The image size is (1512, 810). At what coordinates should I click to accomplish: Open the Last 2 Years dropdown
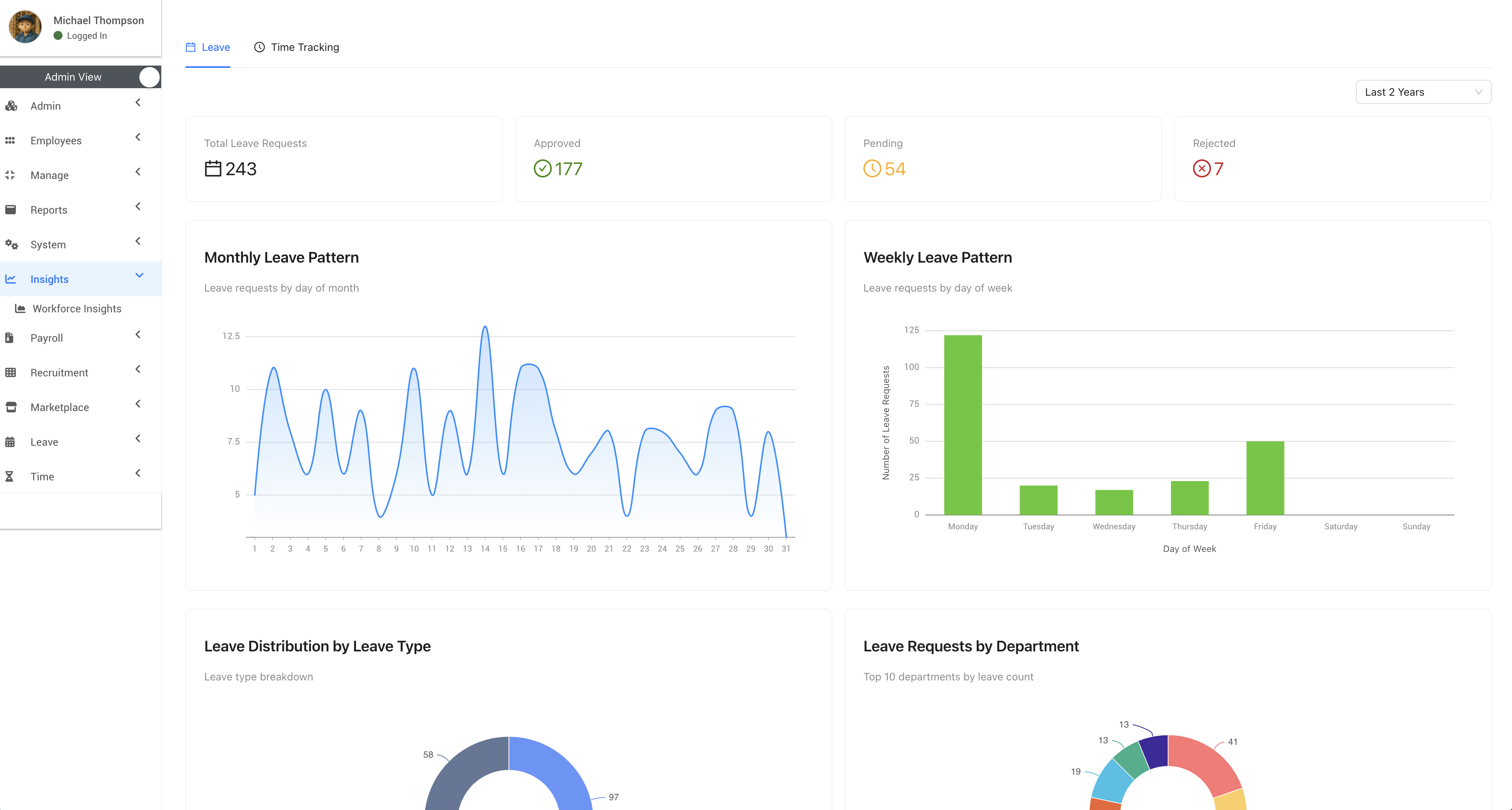pos(1423,92)
